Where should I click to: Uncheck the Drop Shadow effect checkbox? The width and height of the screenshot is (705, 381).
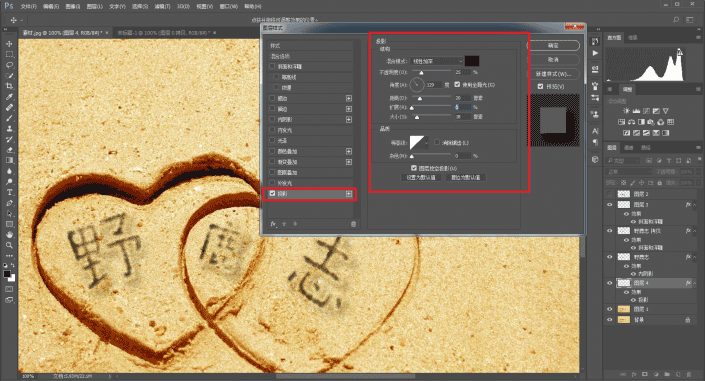point(272,193)
